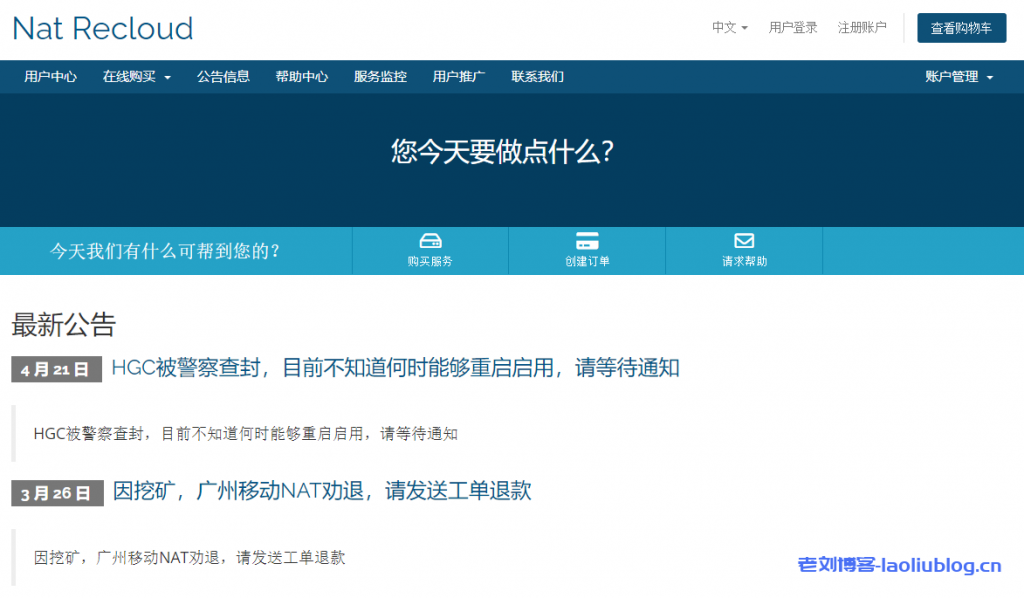The width and height of the screenshot is (1024, 598).
Task: Navigate to 帮助中心
Action: (302, 76)
